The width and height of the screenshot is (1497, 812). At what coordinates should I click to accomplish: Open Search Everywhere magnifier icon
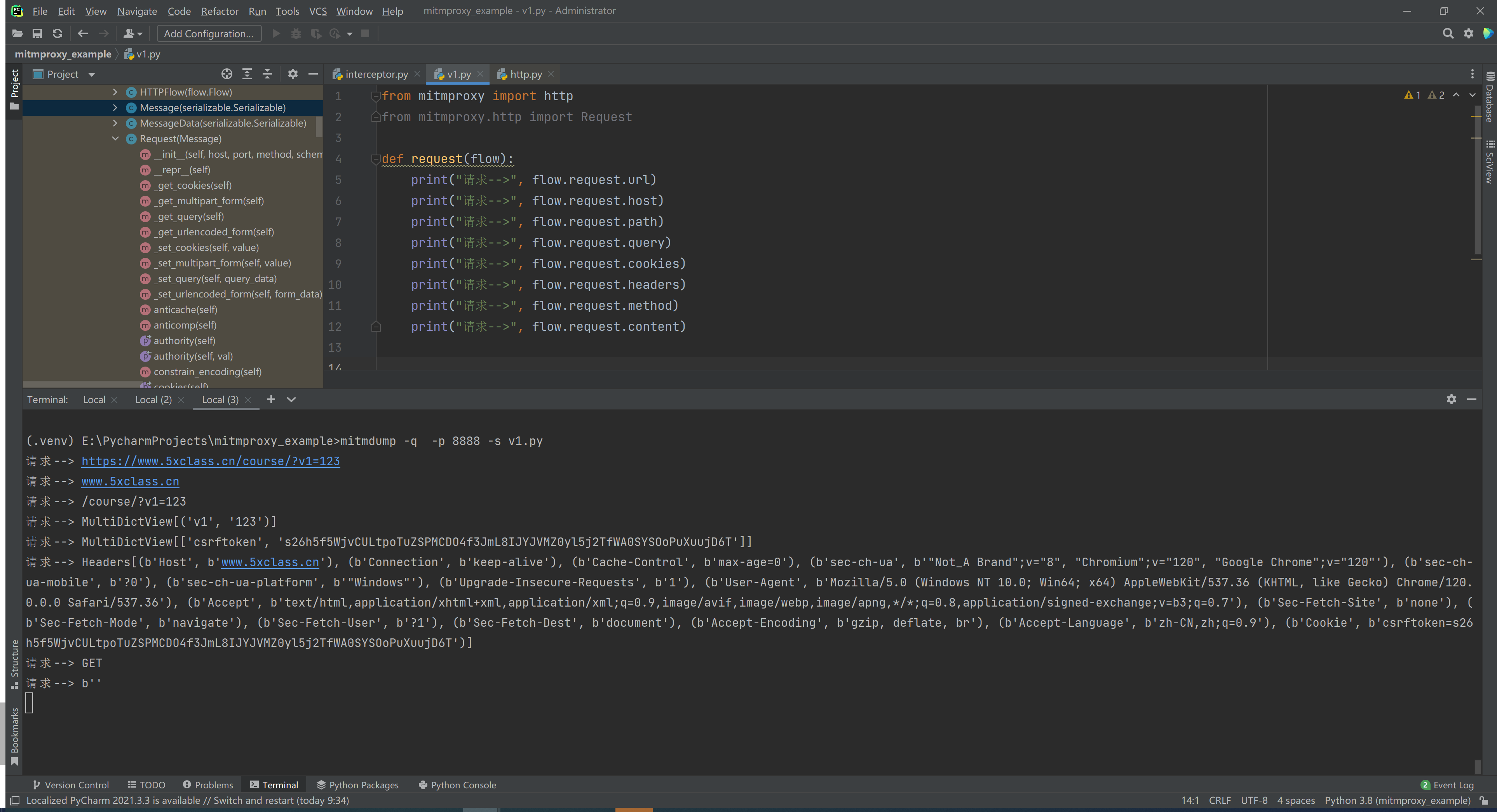[x=1448, y=34]
